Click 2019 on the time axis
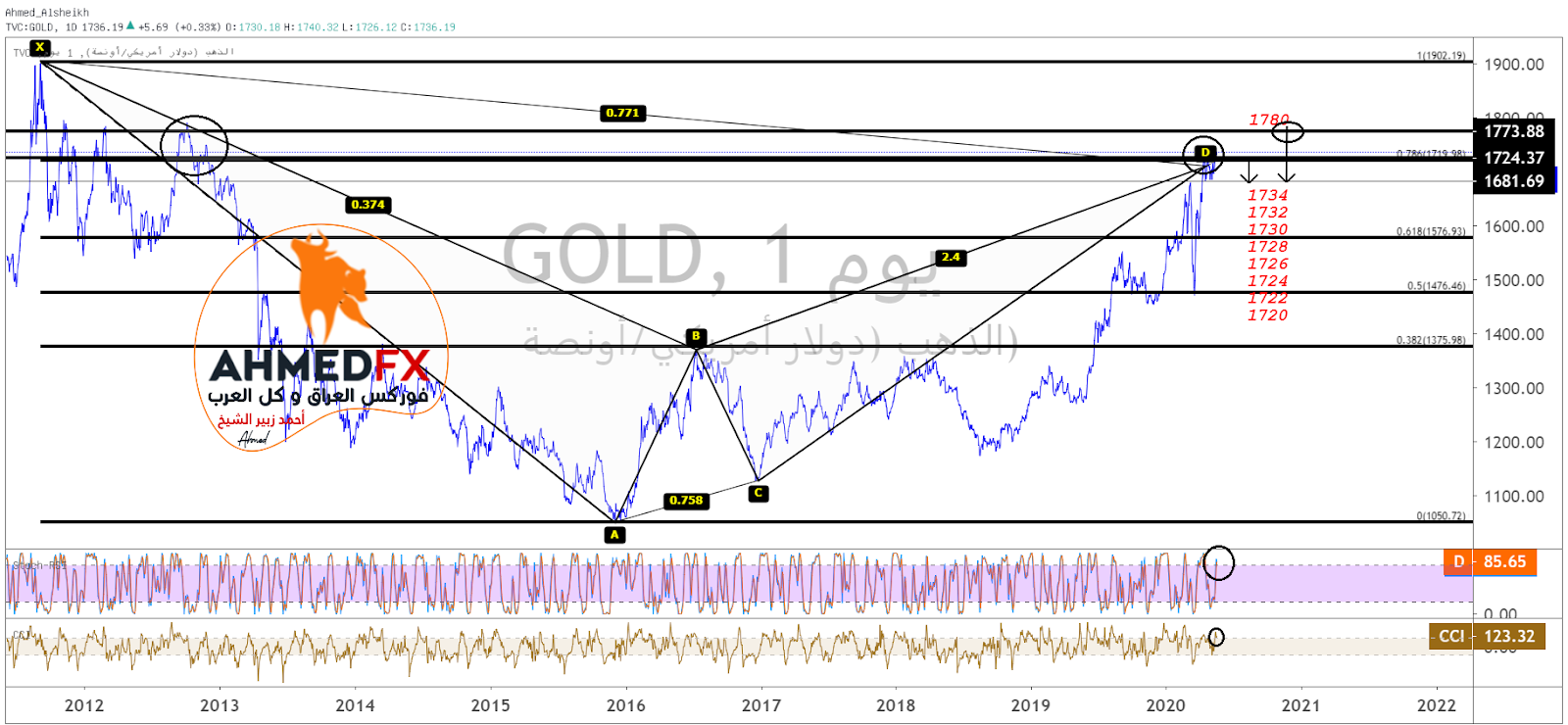Image resolution: width=1568 pixels, height=725 pixels. (x=1031, y=705)
